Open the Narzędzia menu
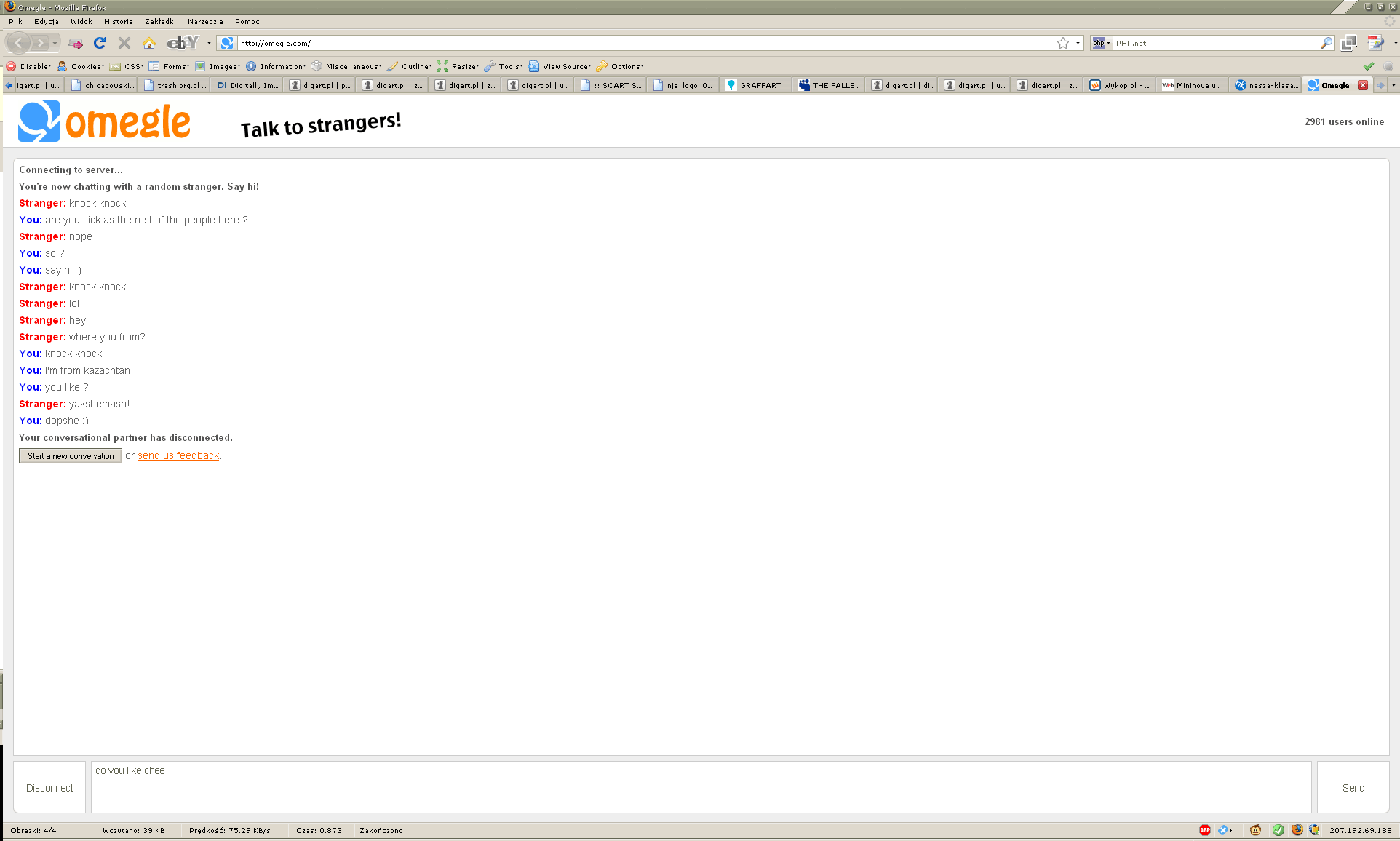 205,21
